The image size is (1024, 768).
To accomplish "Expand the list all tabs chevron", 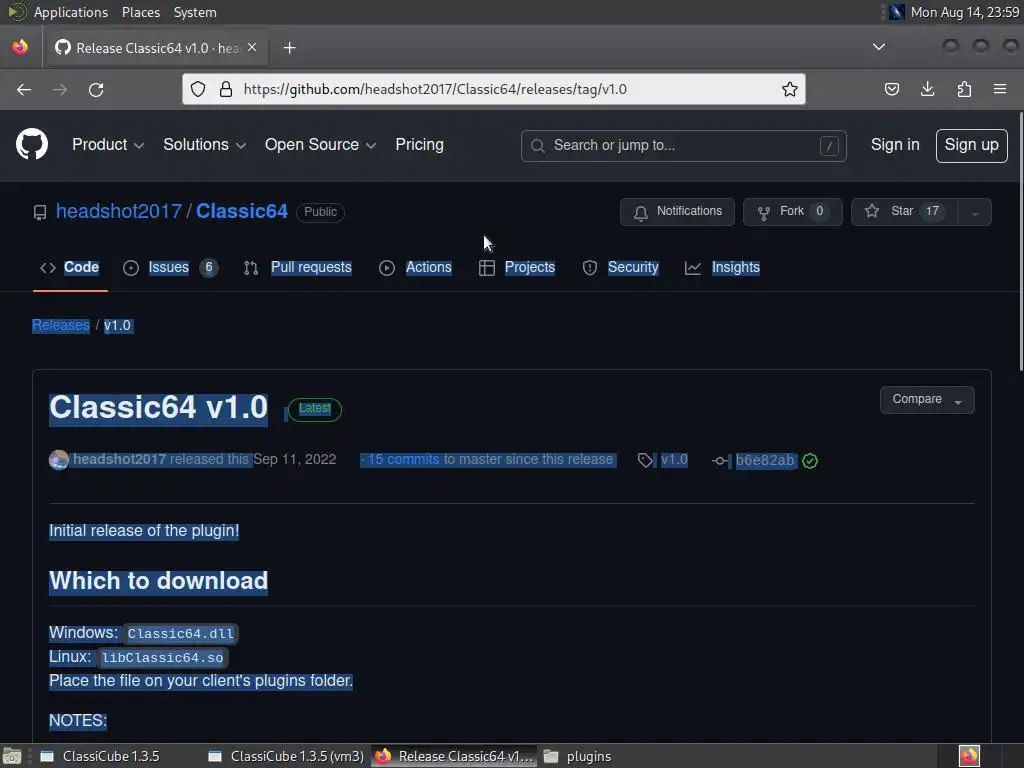I will pyautogui.click(x=879, y=47).
